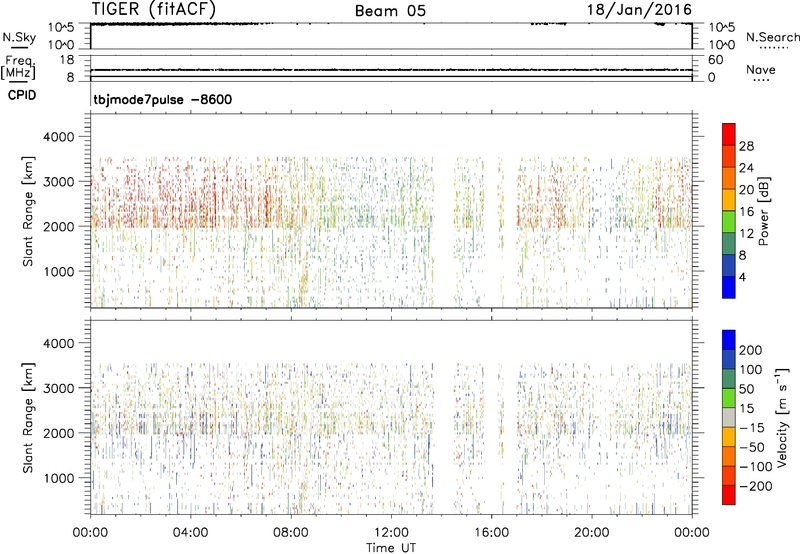Pick the power colorbar segment between 4 and 8
The image size is (800, 554).
pyautogui.click(x=729, y=265)
